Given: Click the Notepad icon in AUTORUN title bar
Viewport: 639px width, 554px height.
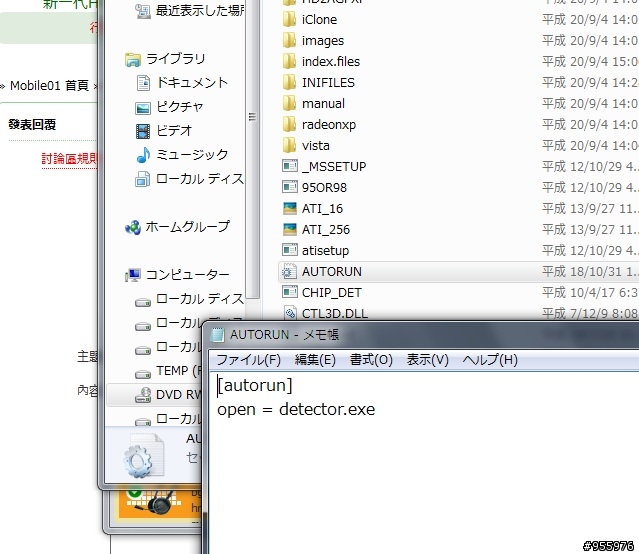Looking at the screenshot, I should tap(218, 335).
